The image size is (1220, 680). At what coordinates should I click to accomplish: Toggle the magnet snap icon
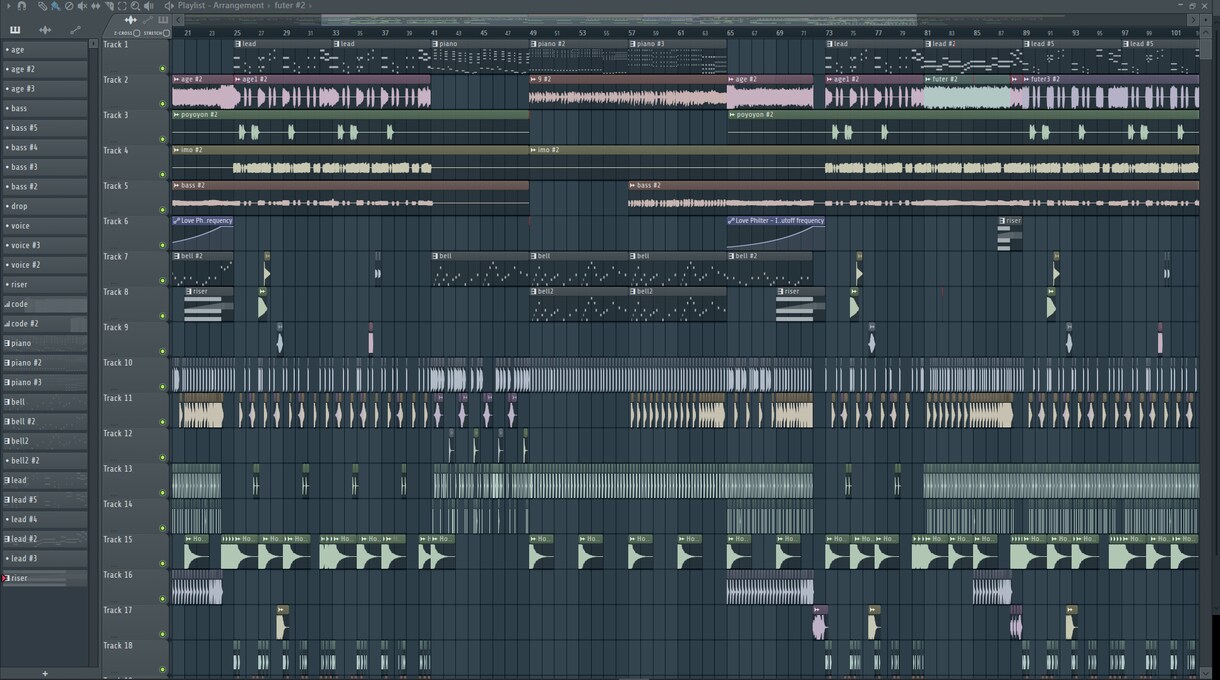tap(22, 6)
